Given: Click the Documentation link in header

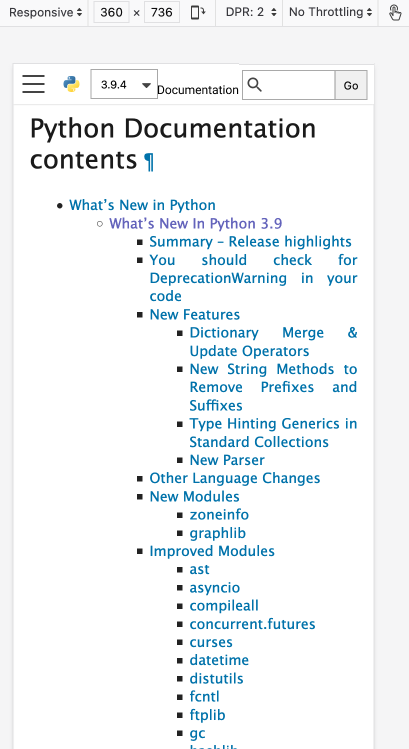Looking at the screenshot, I should pyautogui.click(x=198, y=90).
